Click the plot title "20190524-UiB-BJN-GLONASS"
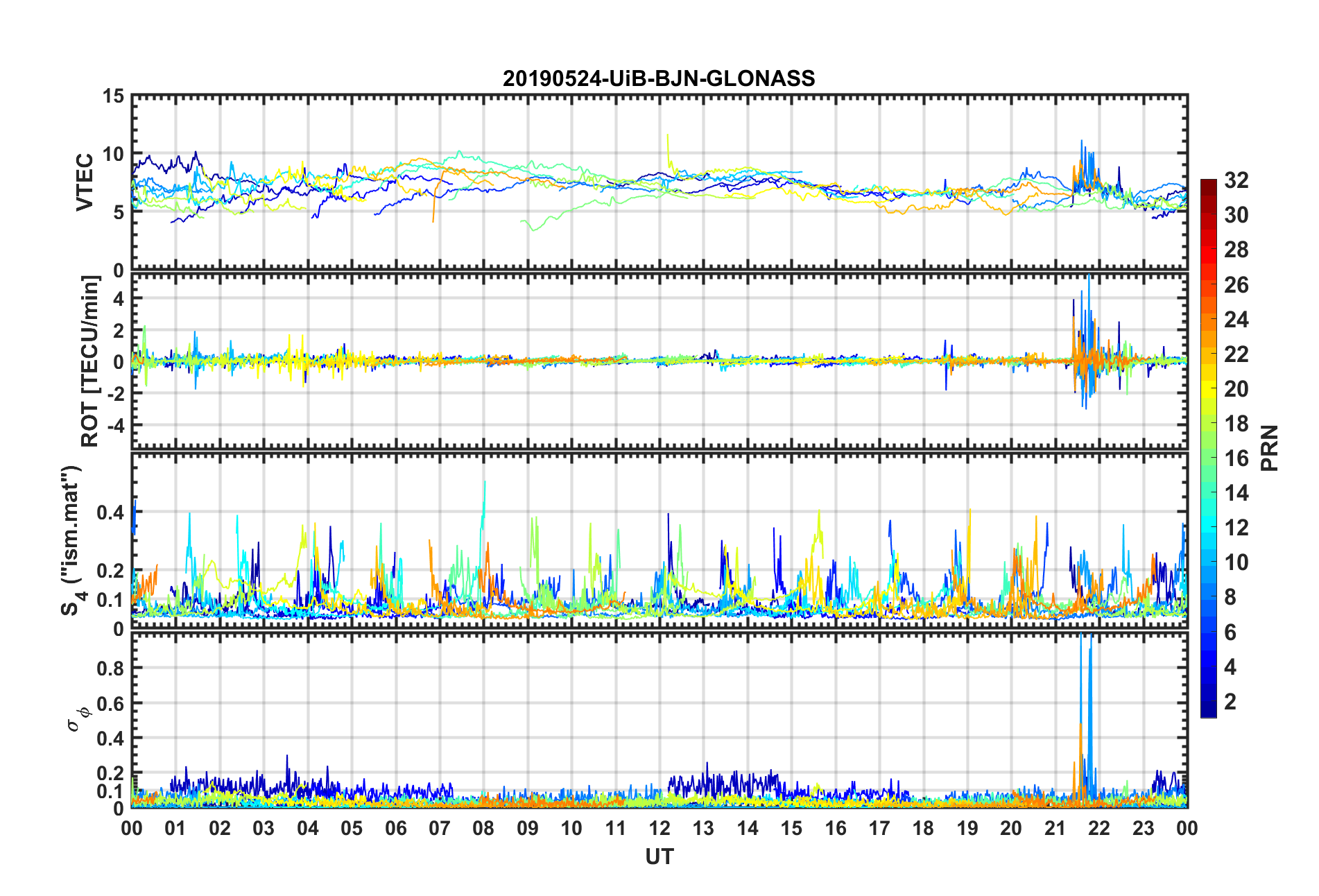 coord(659,78)
